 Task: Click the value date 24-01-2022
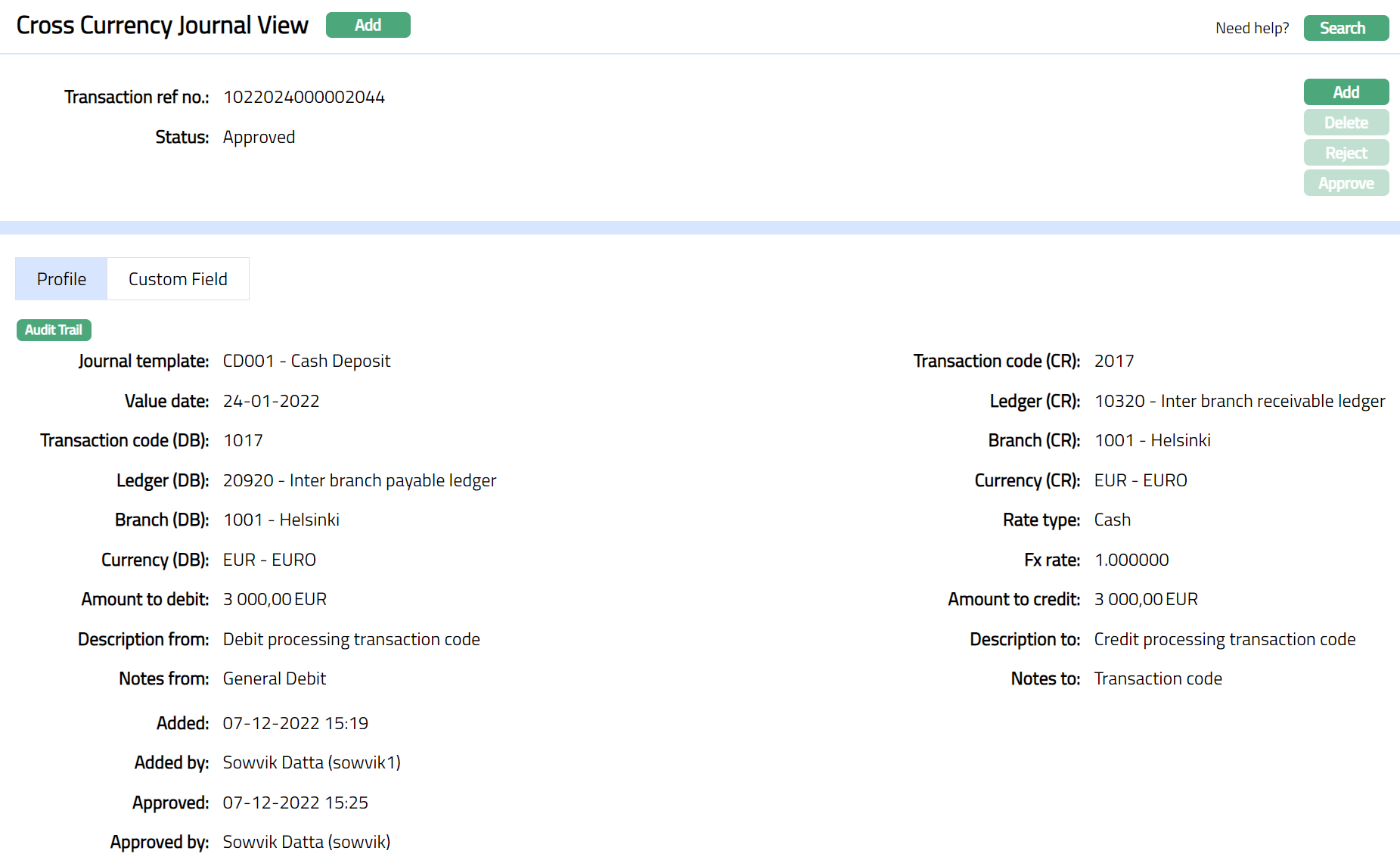[271, 402]
